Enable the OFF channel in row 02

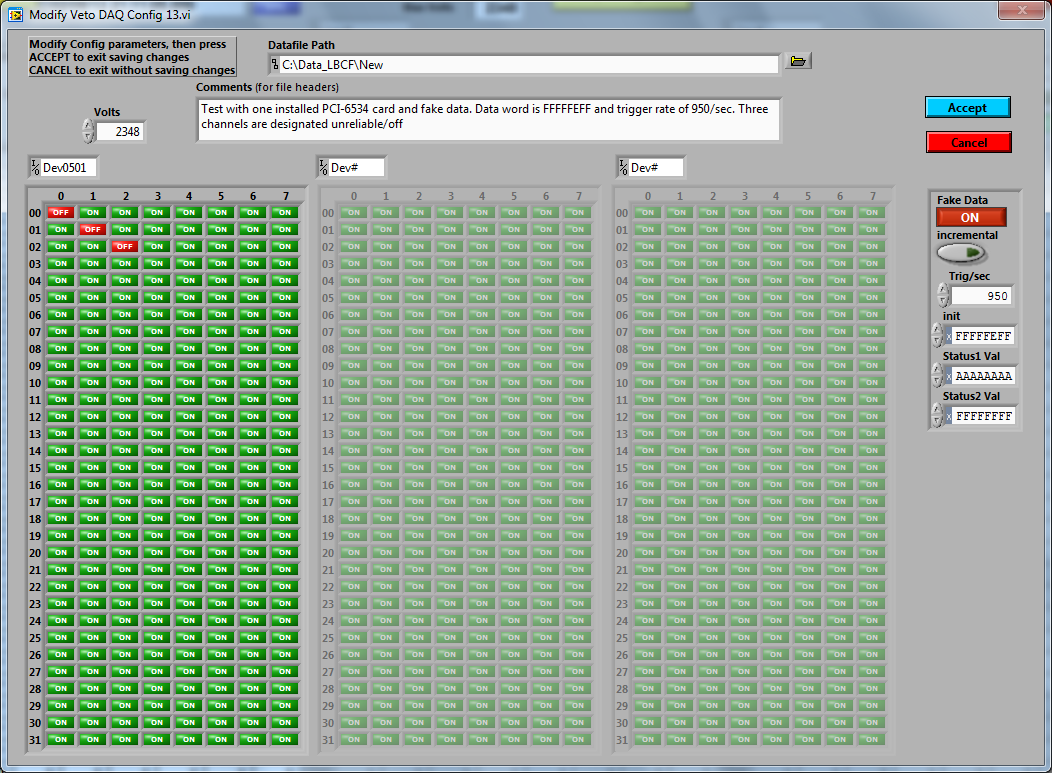pyautogui.click(x=124, y=247)
